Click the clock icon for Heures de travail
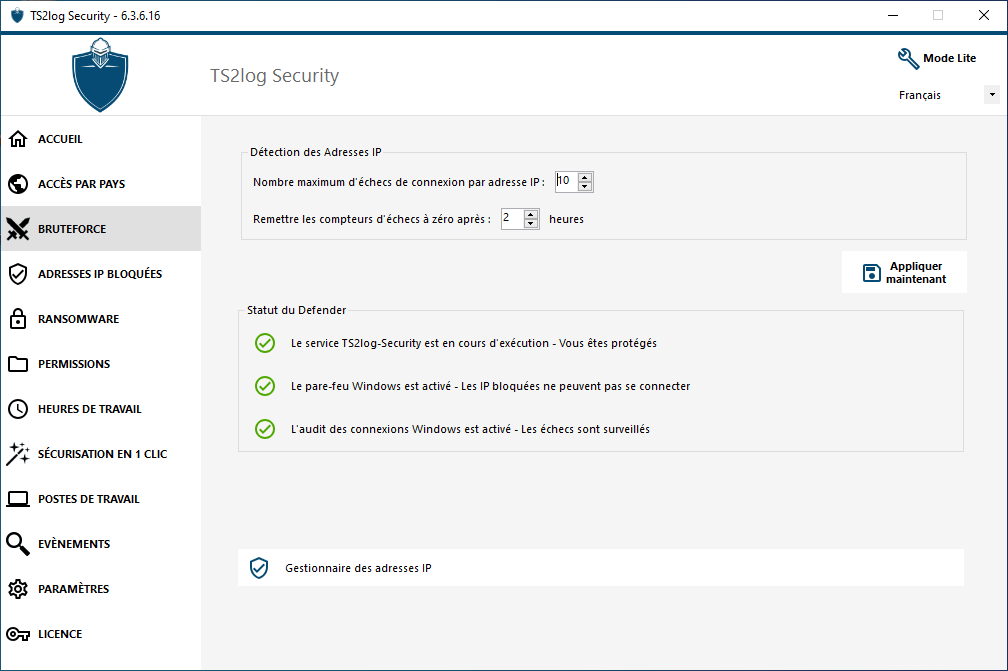Image resolution: width=1008 pixels, height=671 pixels. (x=18, y=409)
